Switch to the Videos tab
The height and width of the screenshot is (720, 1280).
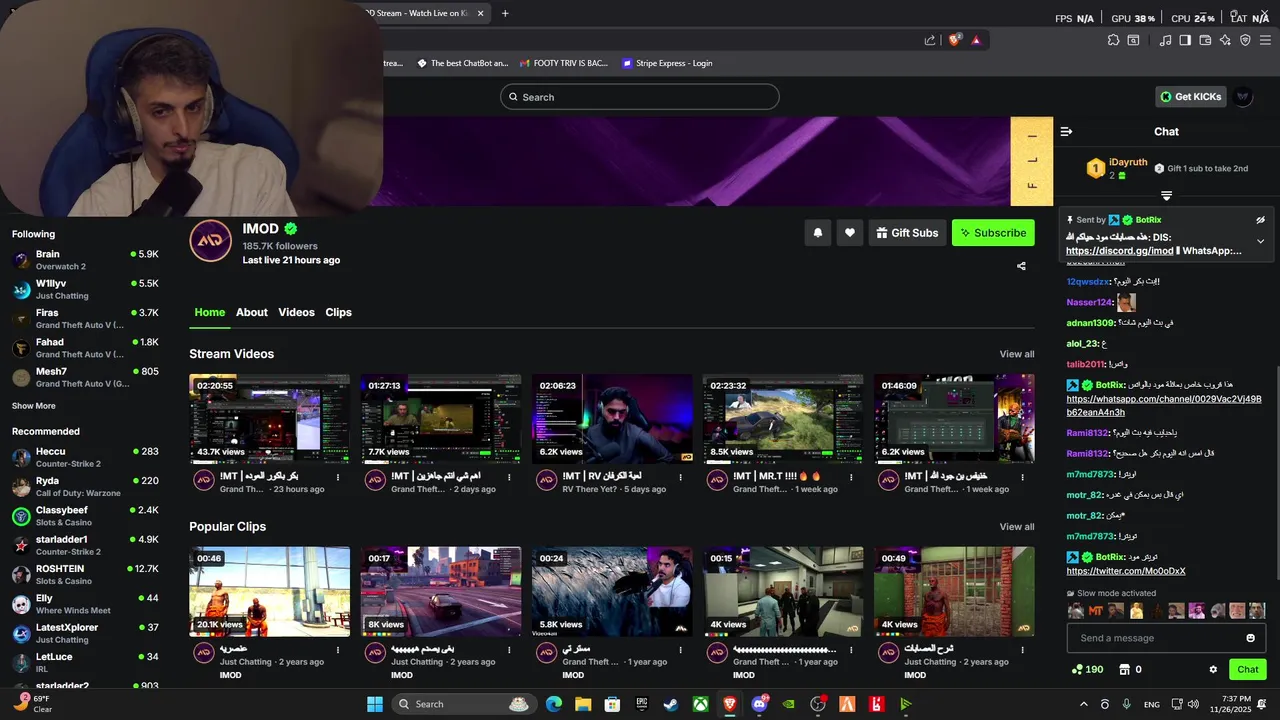click(x=296, y=312)
